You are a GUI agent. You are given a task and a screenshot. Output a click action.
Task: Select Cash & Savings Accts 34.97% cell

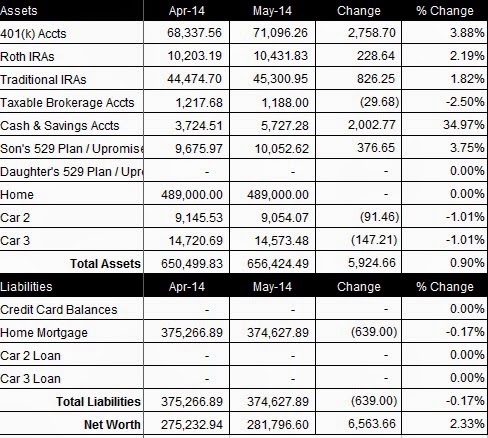point(445,125)
